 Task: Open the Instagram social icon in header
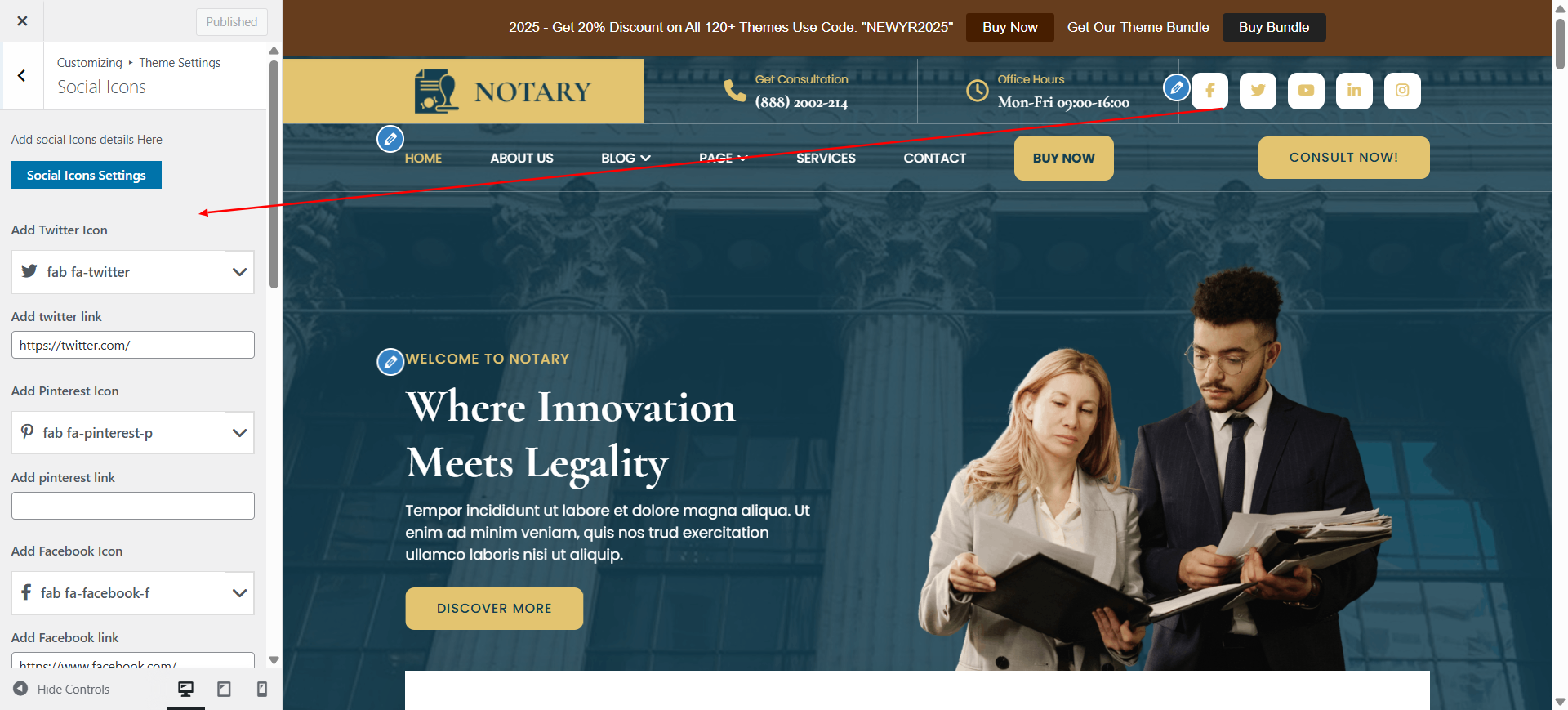point(1402,91)
